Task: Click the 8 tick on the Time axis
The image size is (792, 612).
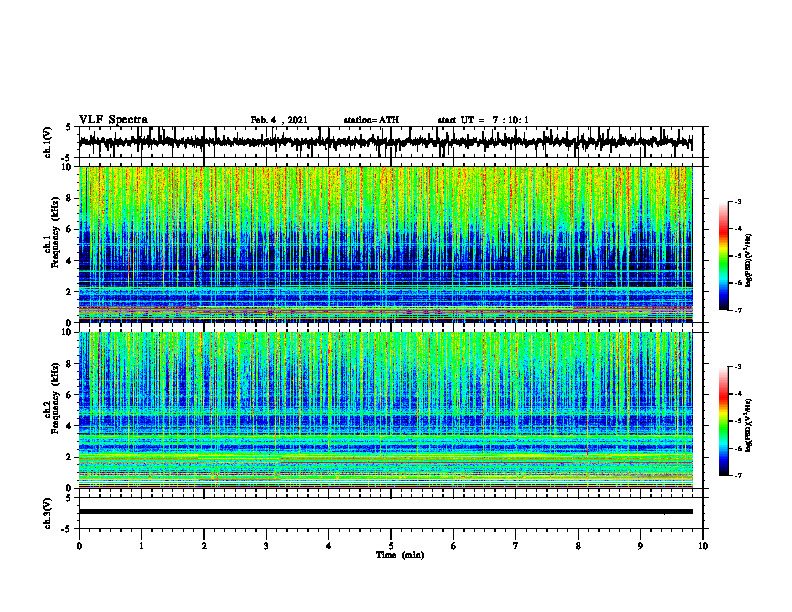Action: (x=578, y=546)
